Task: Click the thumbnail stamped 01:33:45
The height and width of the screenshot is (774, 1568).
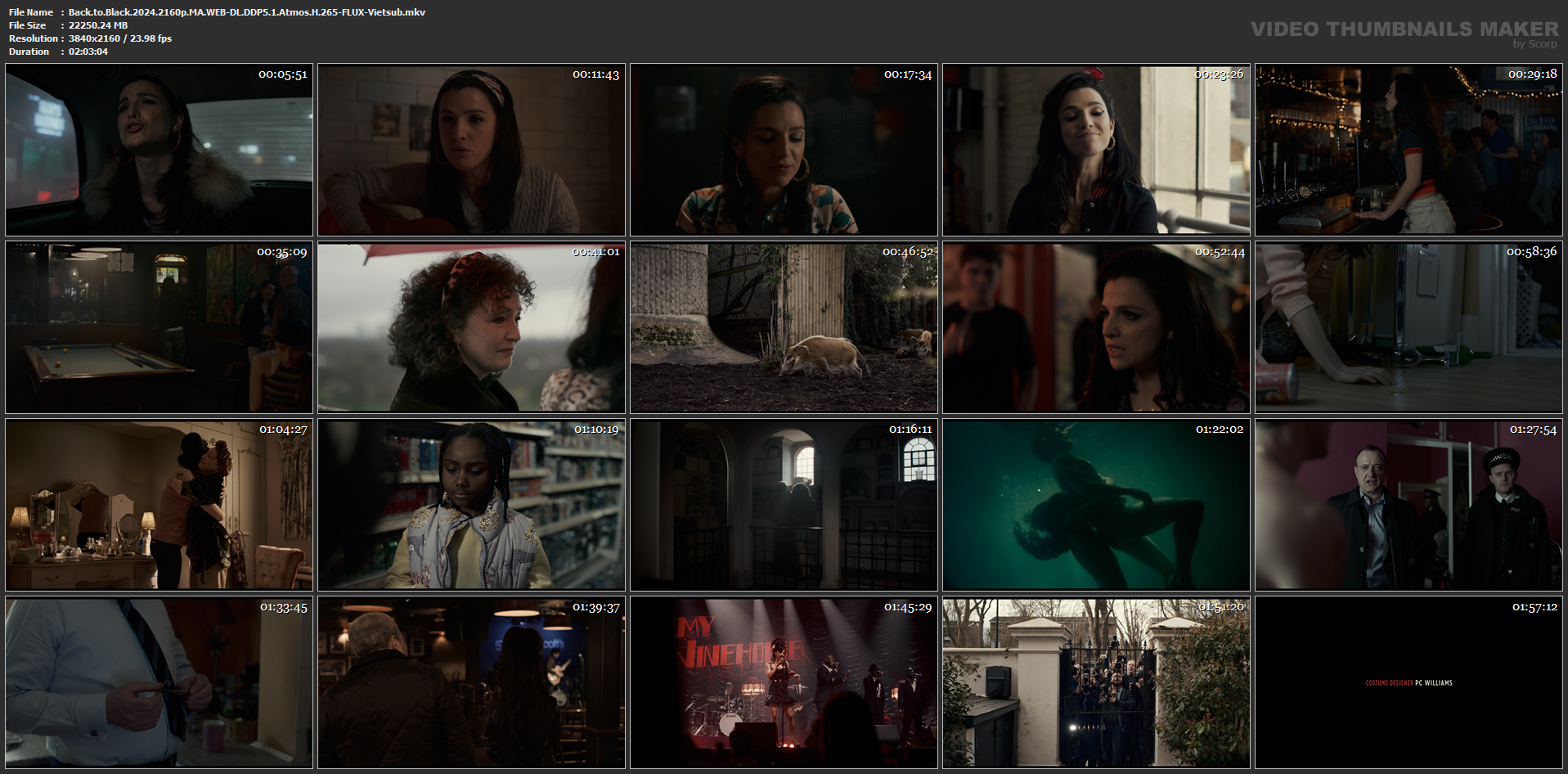Action: (159, 682)
